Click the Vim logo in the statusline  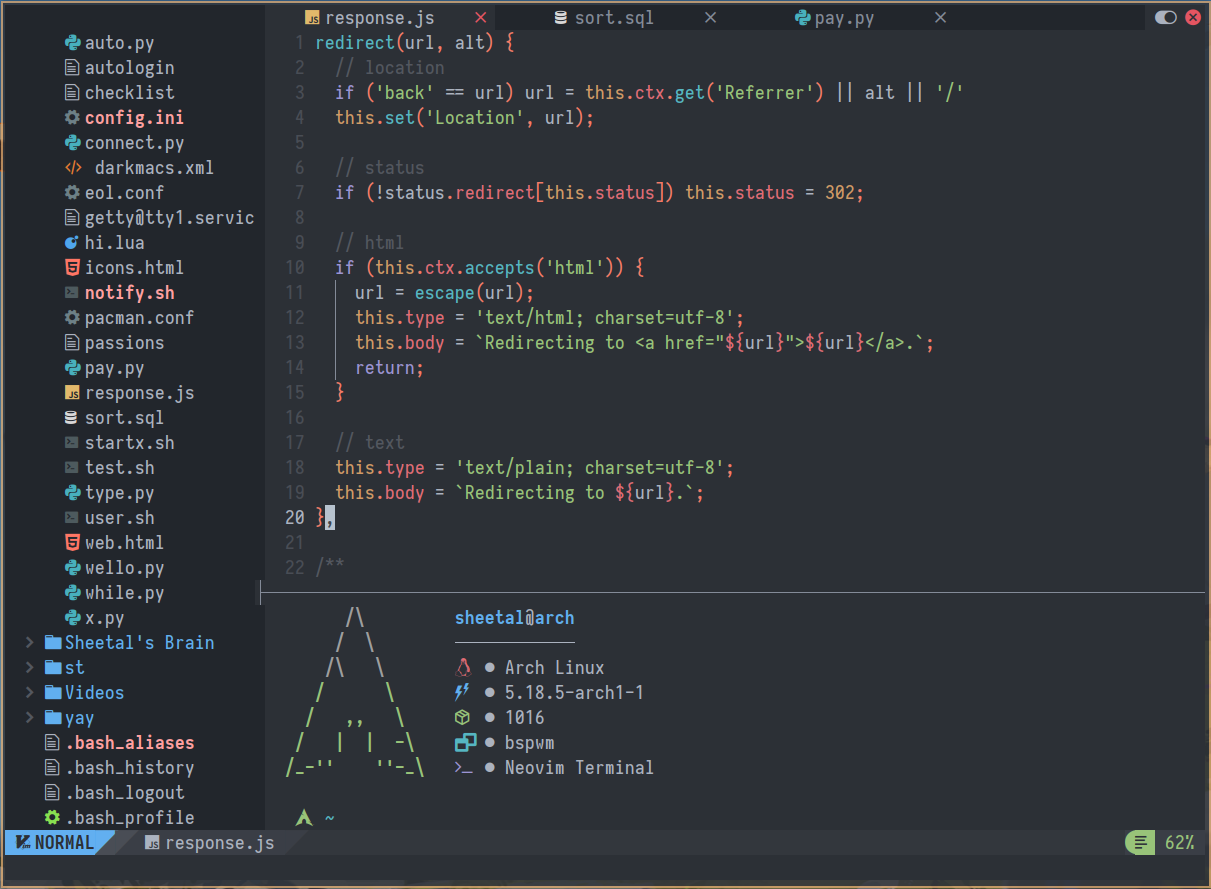click(x=22, y=843)
